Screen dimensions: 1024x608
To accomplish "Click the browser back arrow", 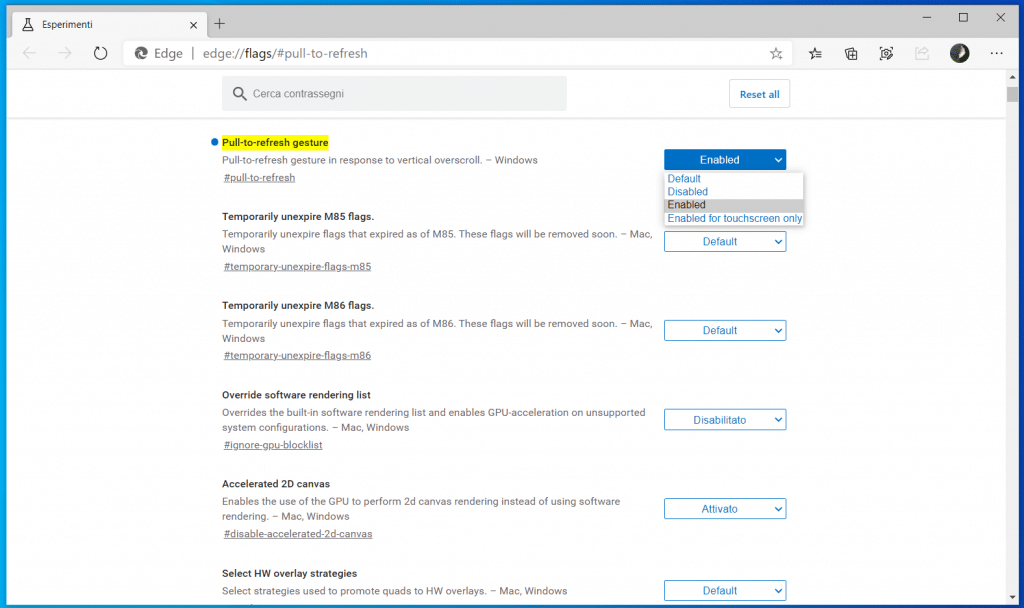I will click(29, 53).
